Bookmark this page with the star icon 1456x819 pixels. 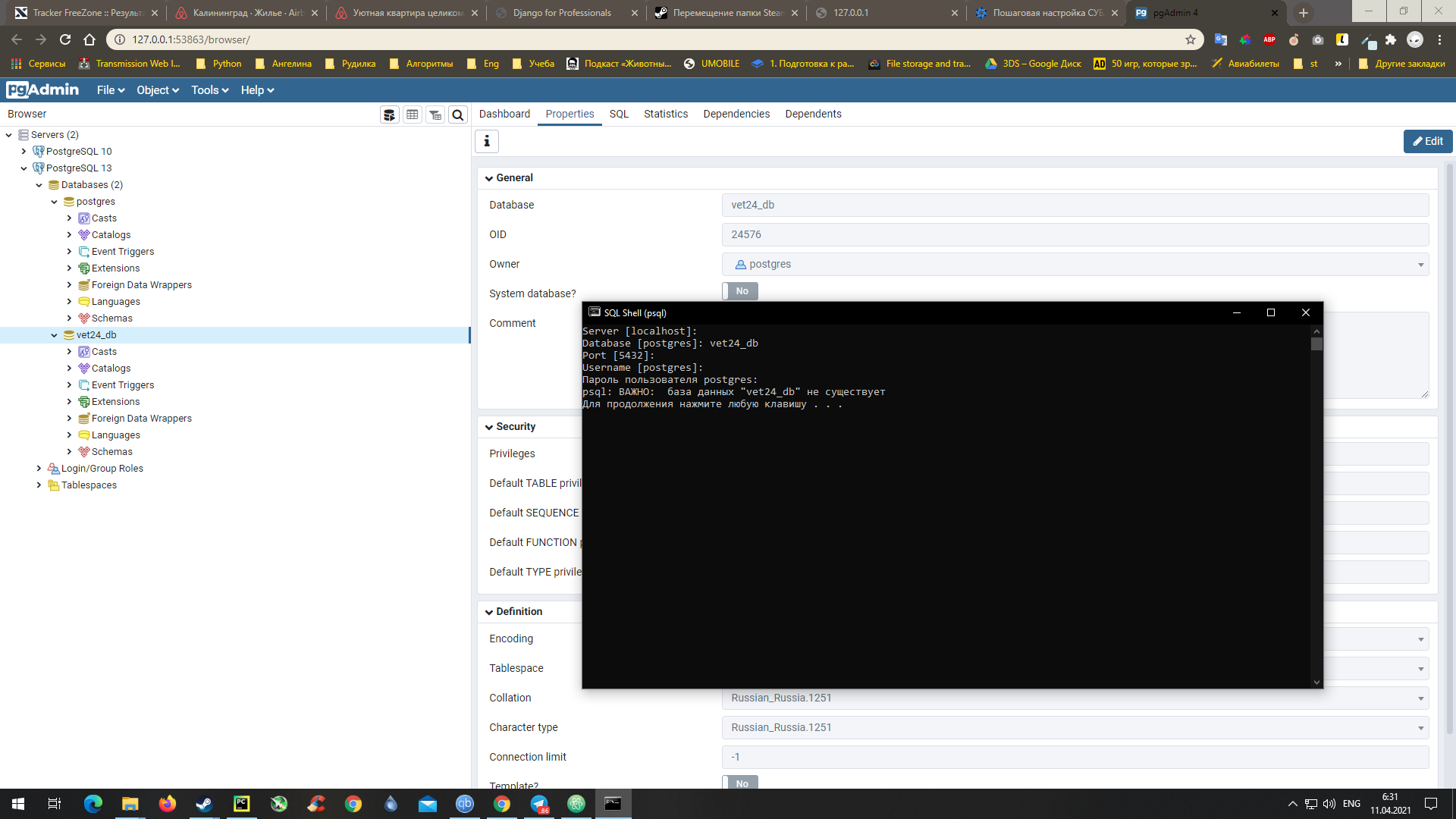click(1191, 39)
